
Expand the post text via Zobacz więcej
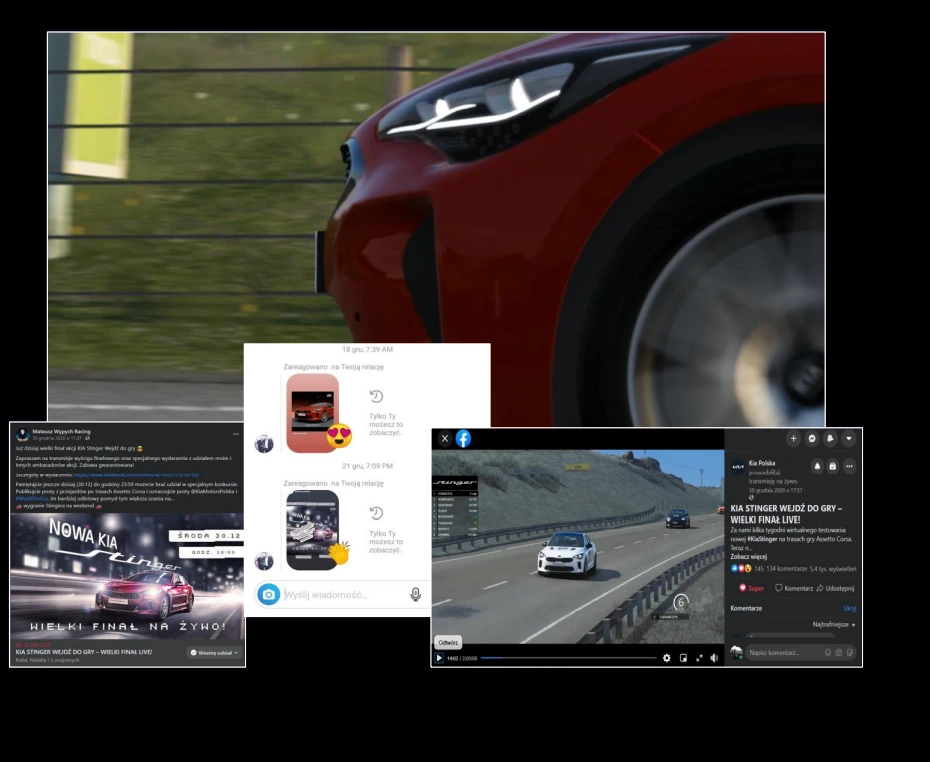[x=749, y=557]
